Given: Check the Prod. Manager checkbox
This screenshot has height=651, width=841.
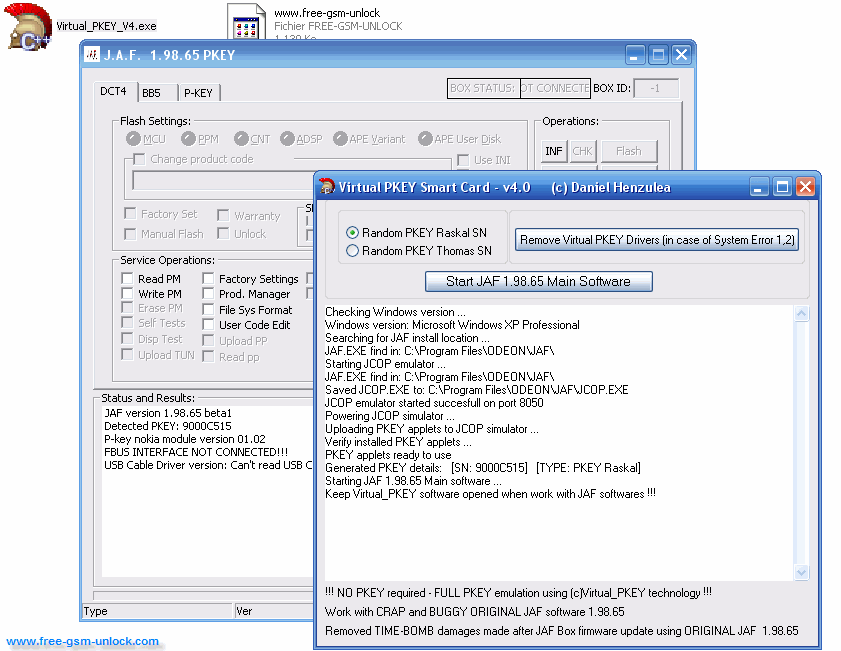Looking at the screenshot, I should coord(208,294).
